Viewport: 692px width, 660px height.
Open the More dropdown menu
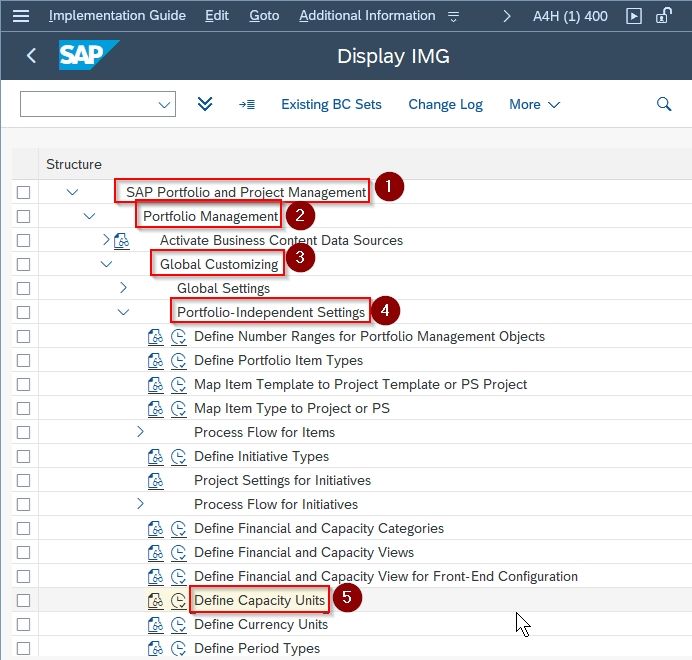coord(534,105)
